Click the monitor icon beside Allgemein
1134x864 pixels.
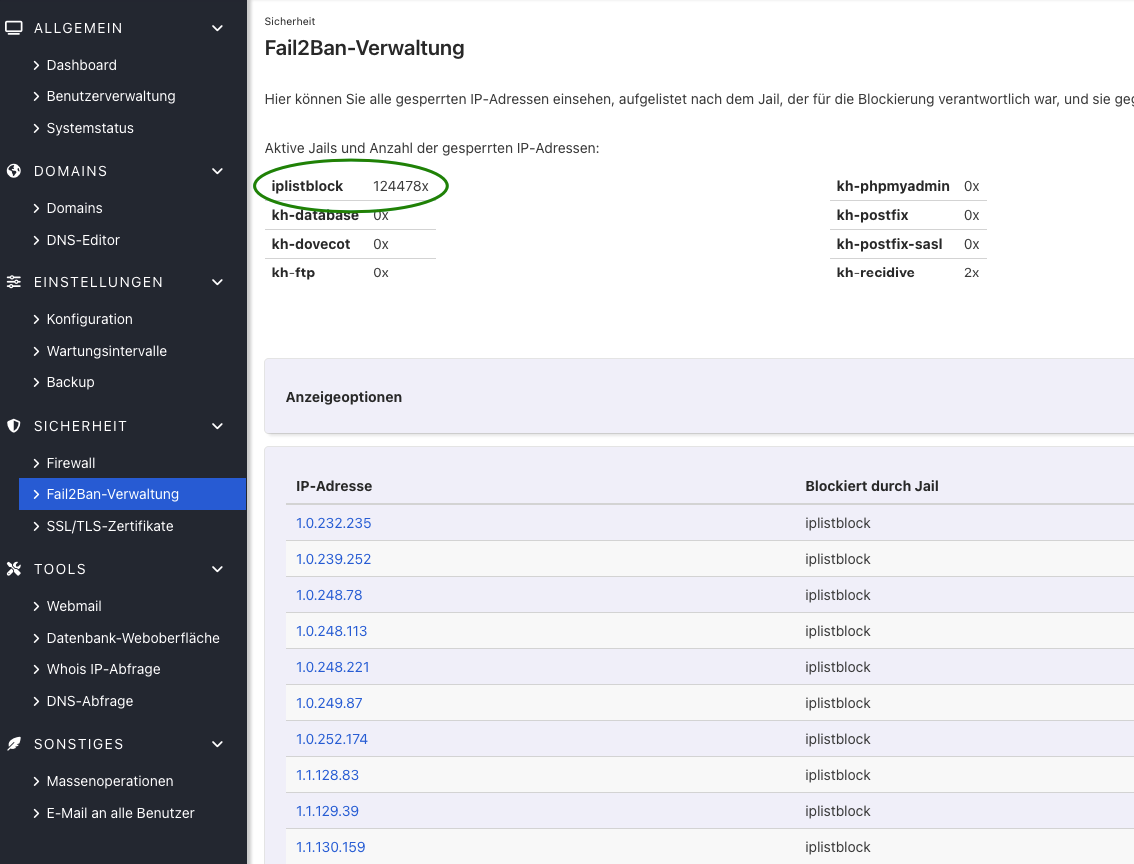tap(14, 28)
